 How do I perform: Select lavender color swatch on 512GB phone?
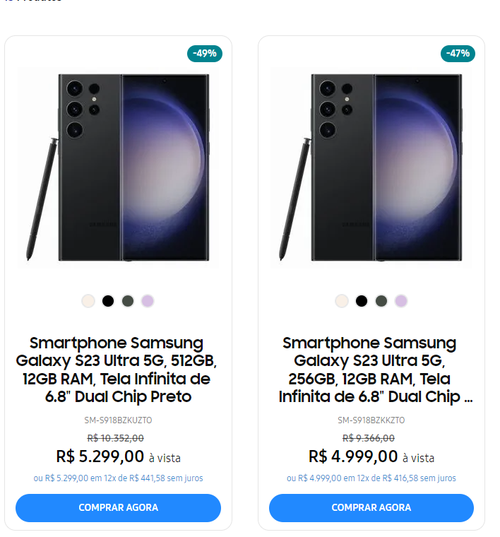[148, 301]
